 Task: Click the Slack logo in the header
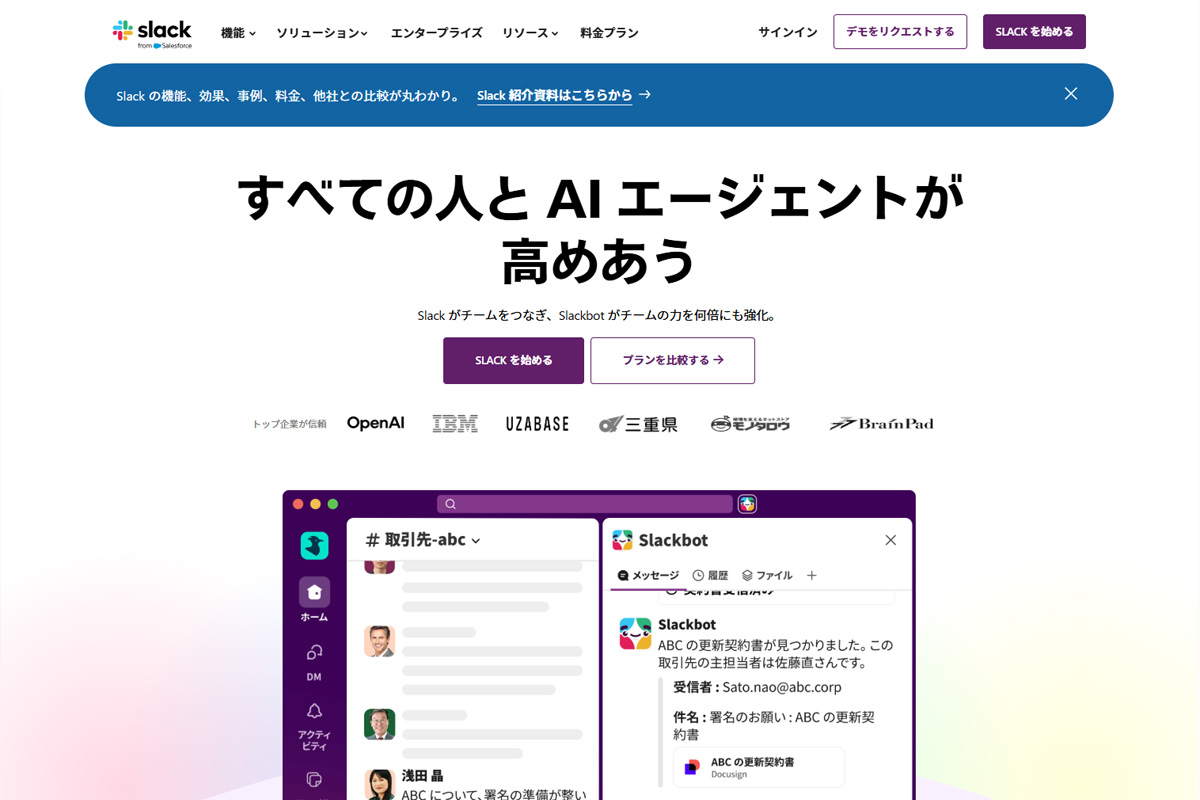(x=152, y=33)
